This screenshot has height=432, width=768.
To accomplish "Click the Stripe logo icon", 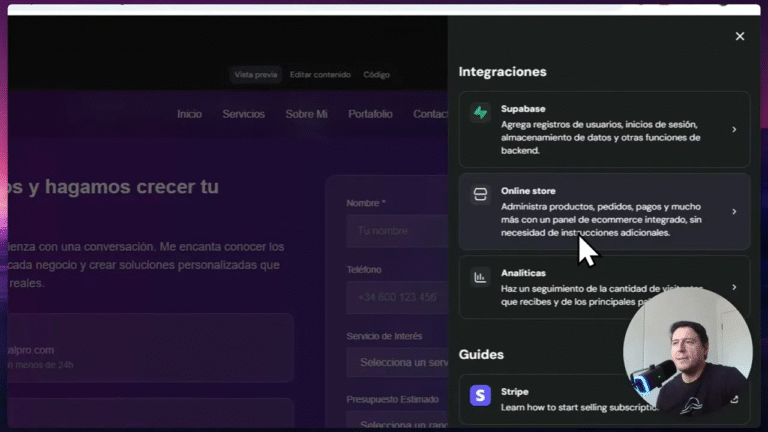I will (x=481, y=396).
